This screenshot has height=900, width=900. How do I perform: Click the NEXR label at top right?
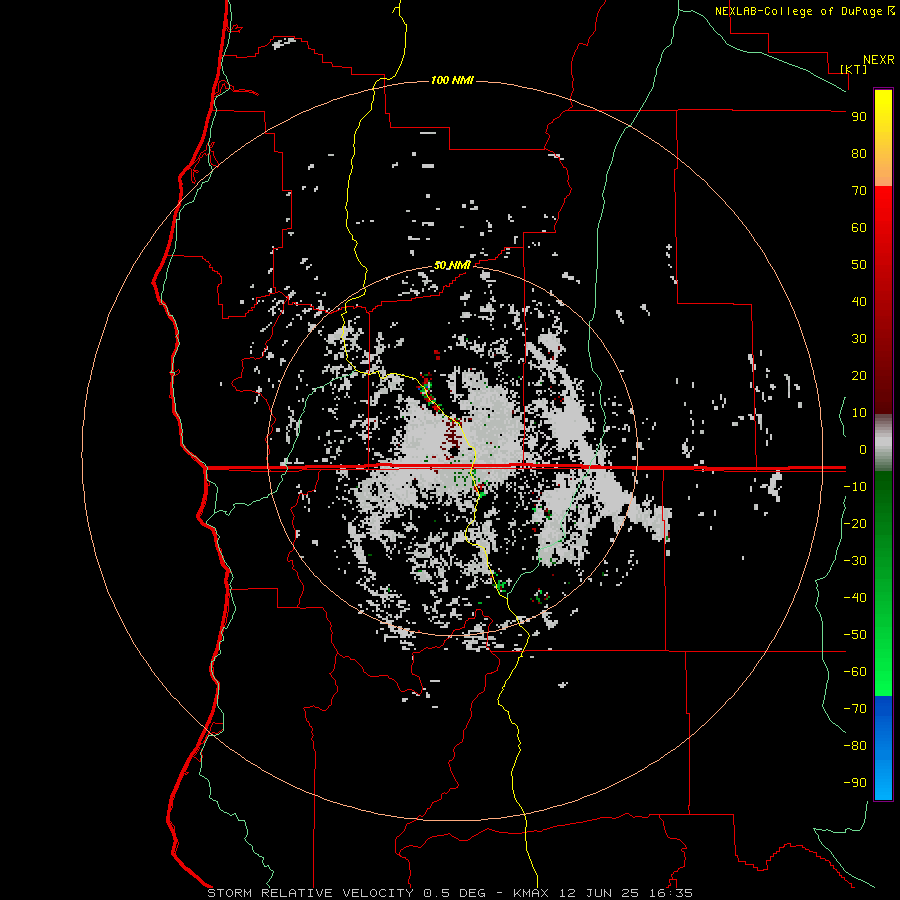879,60
